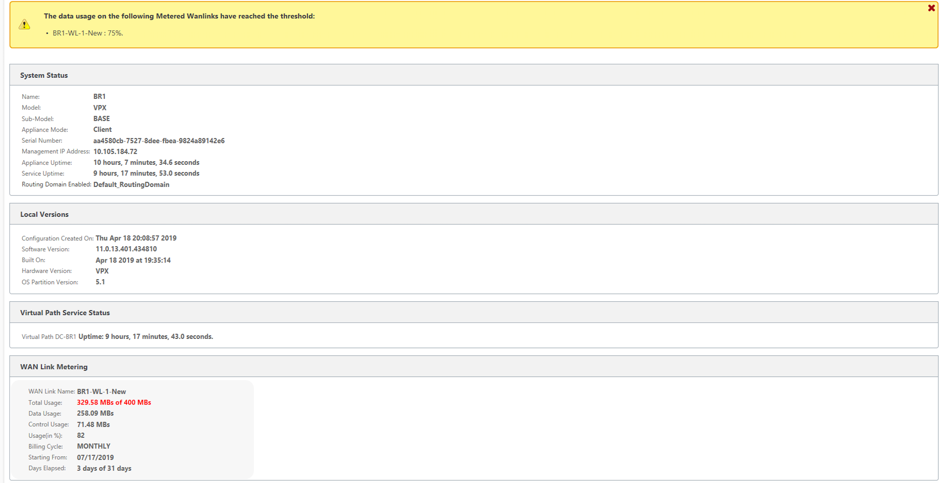The image size is (939, 483).
Task: Select the WAN Link Name value BR1-WL-1-New
Action: (x=102, y=391)
